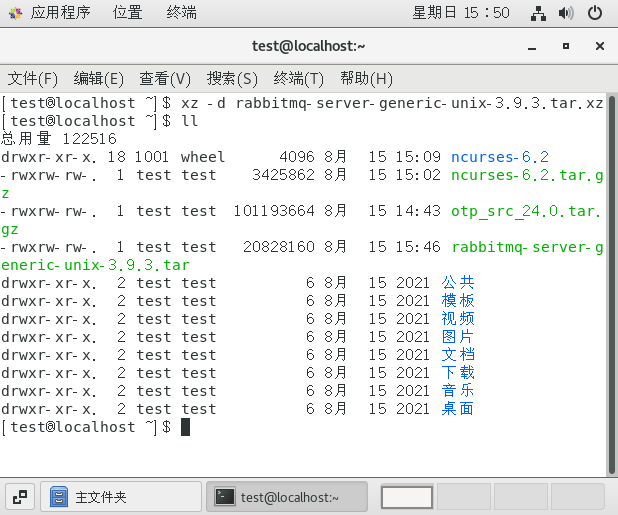
Task: Click the 音乐 directory entry
Action: click(x=458, y=391)
